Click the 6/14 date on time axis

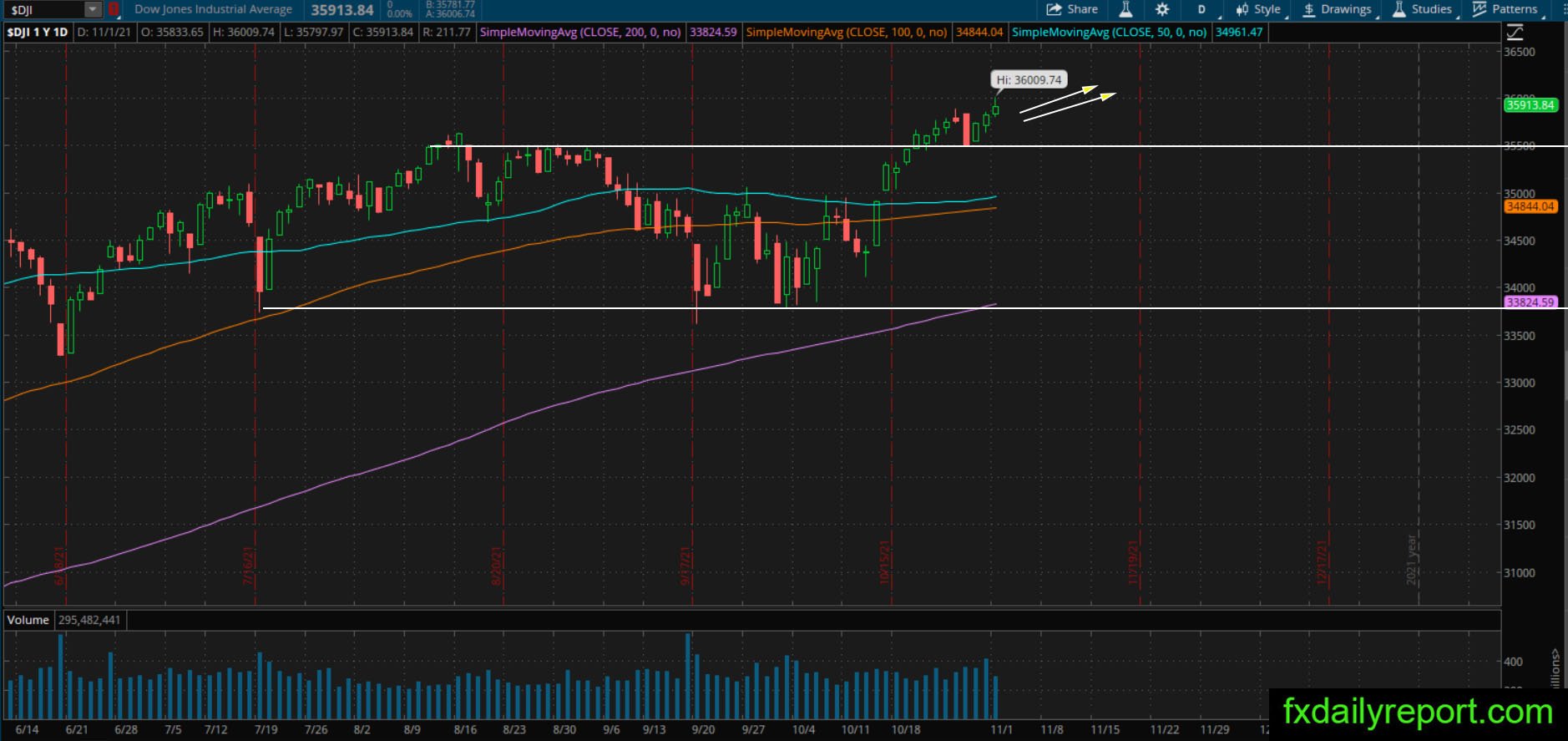(27, 729)
